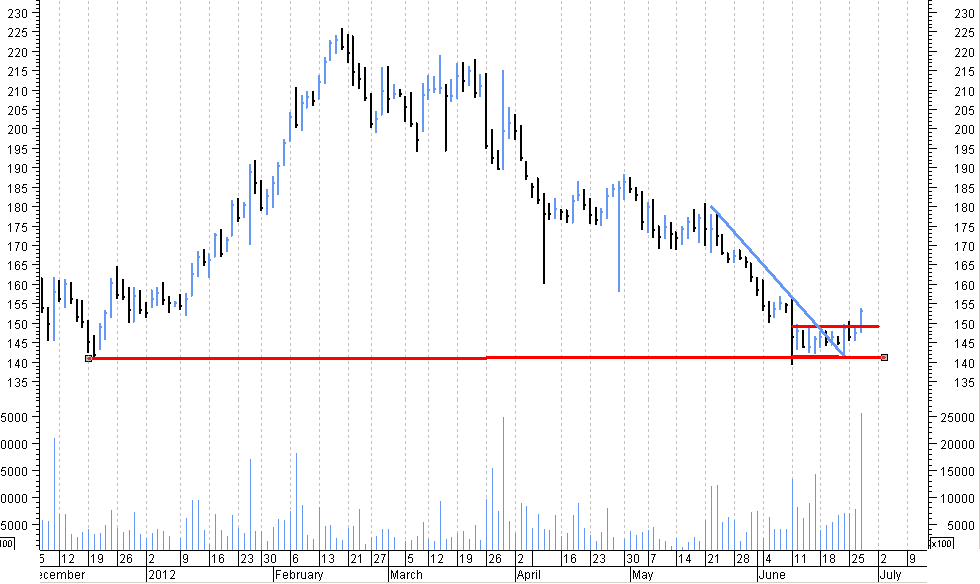Viewport: 980px width, 584px height.
Task: Click the '15000' volume label on the right axis
Action: tap(958, 472)
